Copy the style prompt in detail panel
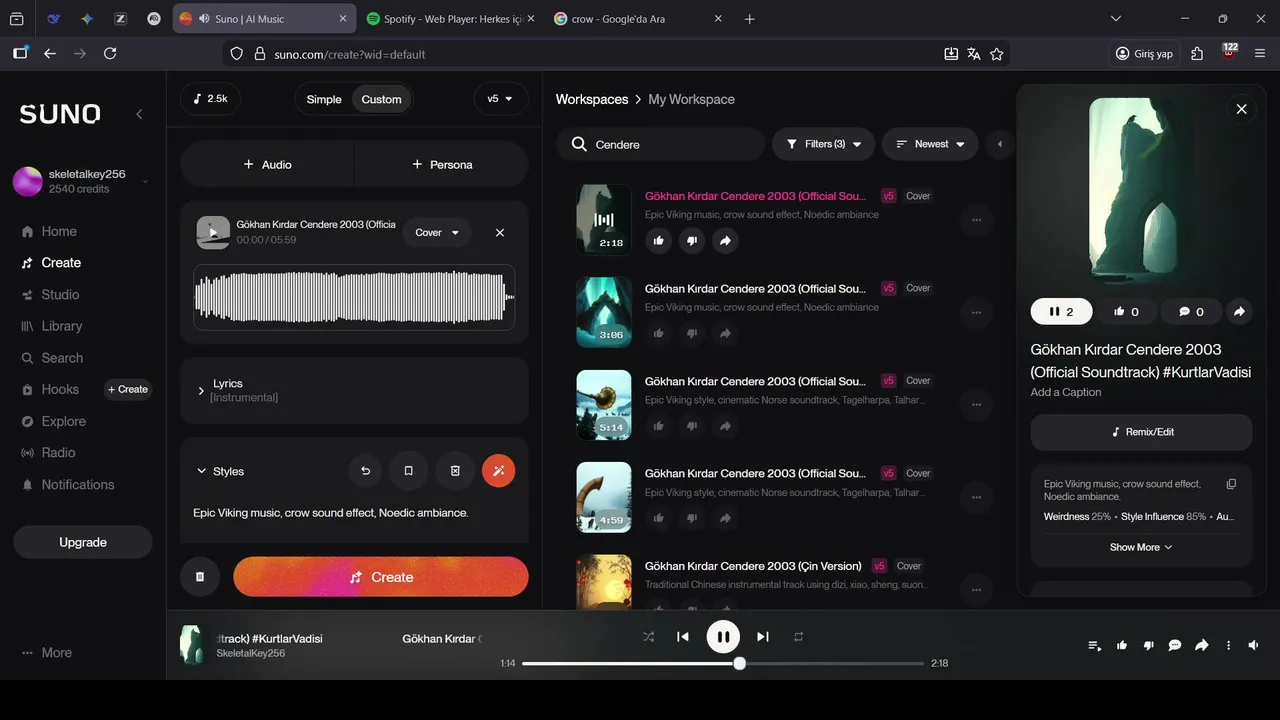Image resolution: width=1280 pixels, height=720 pixels. coord(1231,484)
